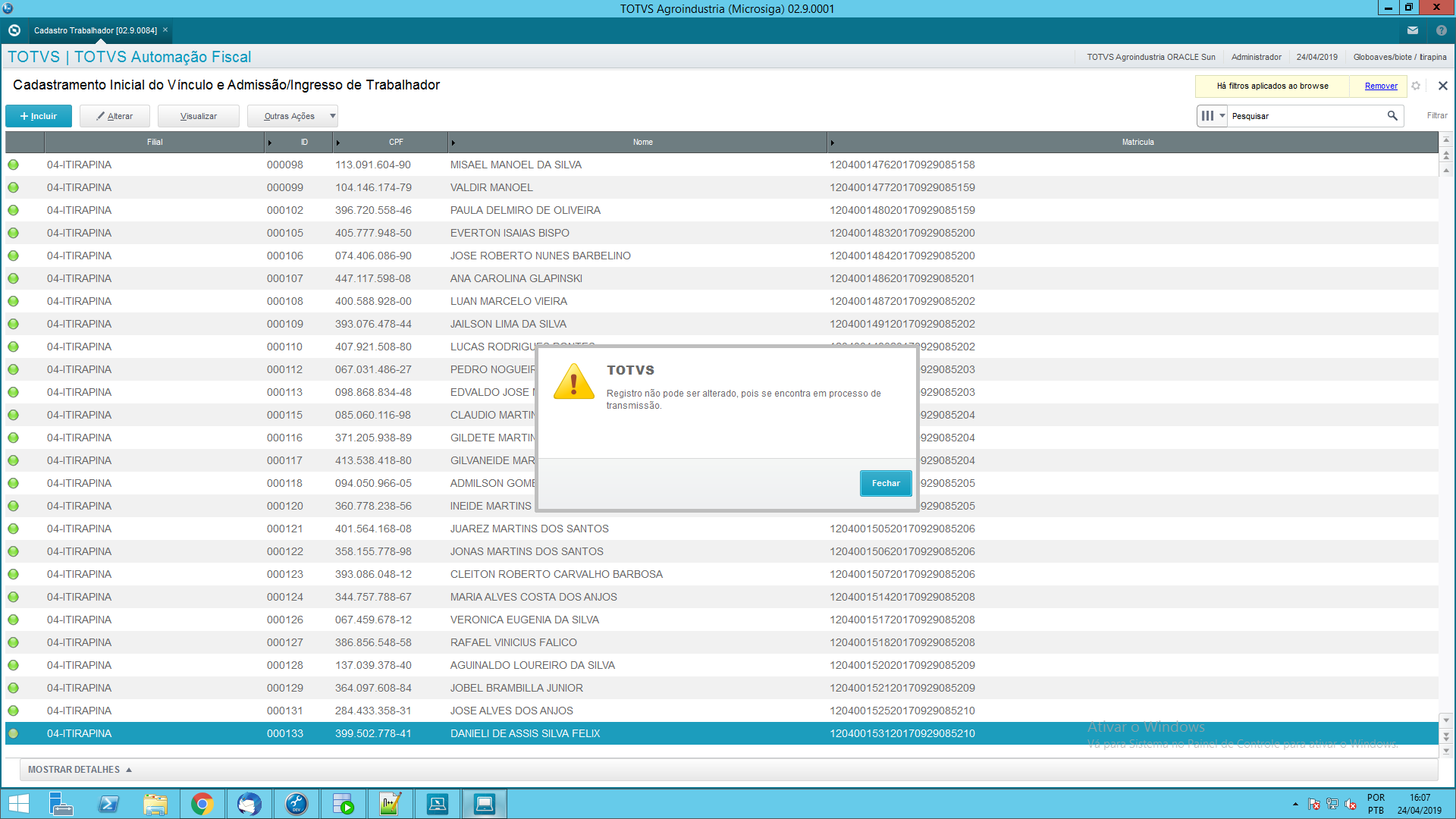The image size is (1456, 819).
Task: Click the green status icon for DANIELI DE ASSIS SILVA FELIX
Action: click(13, 733)
